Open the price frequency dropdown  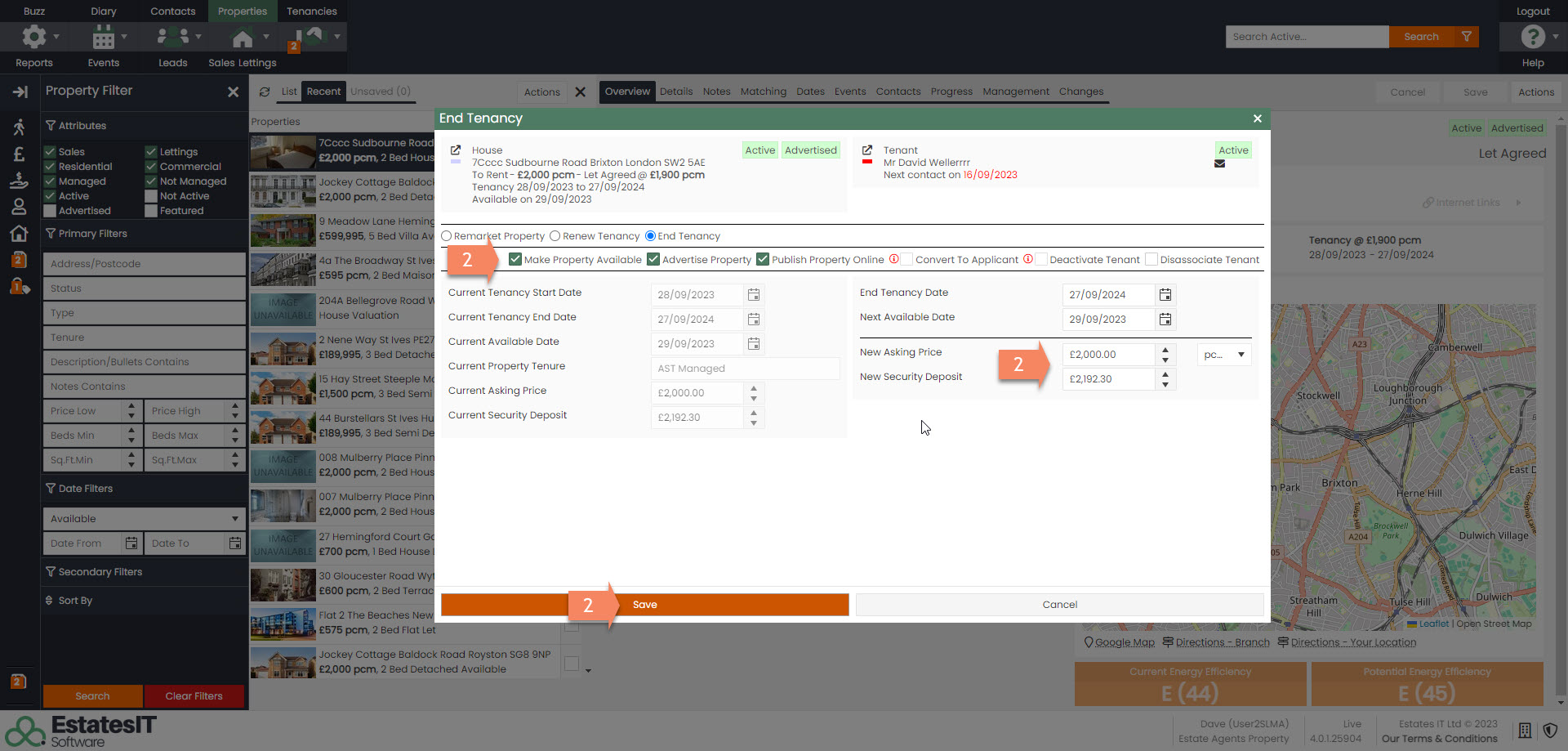[1224, 355]
